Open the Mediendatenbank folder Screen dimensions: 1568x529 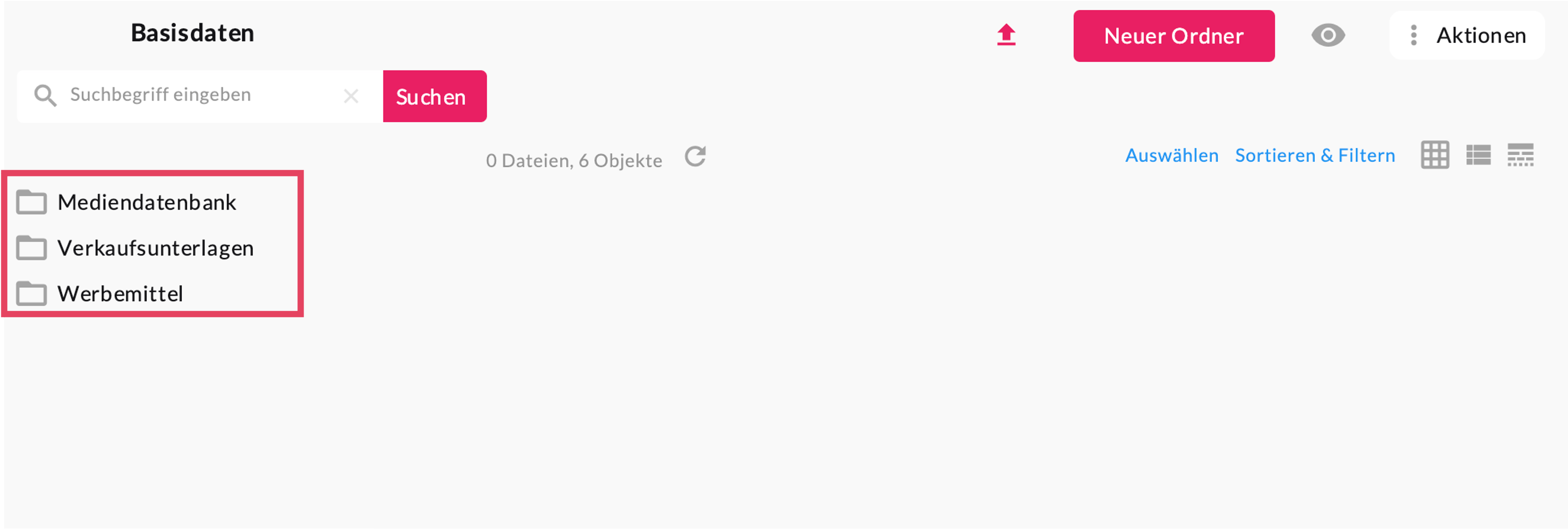click(x=147, y=202)
